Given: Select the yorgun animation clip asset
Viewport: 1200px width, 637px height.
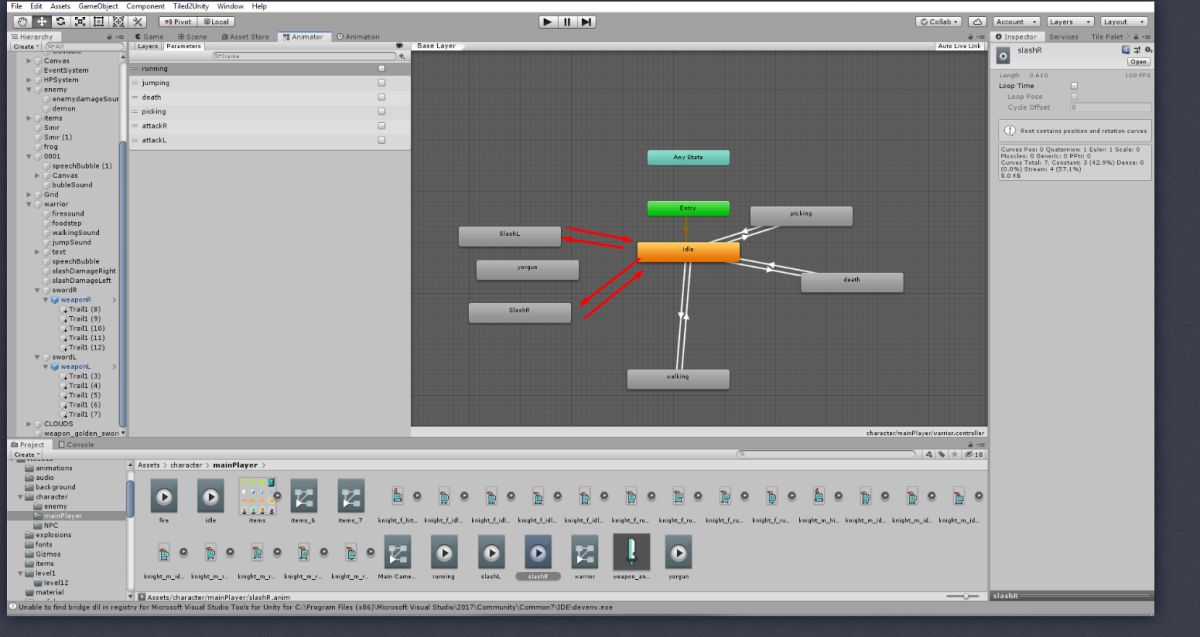Looking at the screenshot, I should click(x=679, y=551).
